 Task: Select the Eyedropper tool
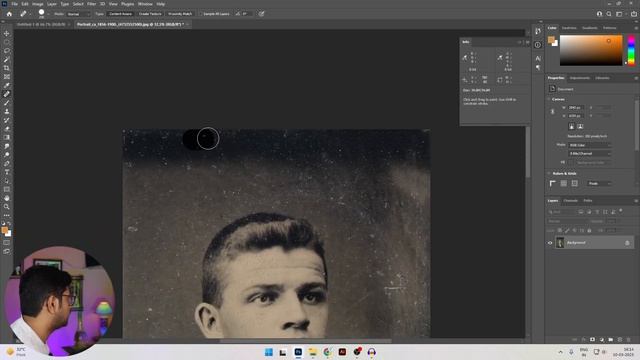click(x=7, y=85)
